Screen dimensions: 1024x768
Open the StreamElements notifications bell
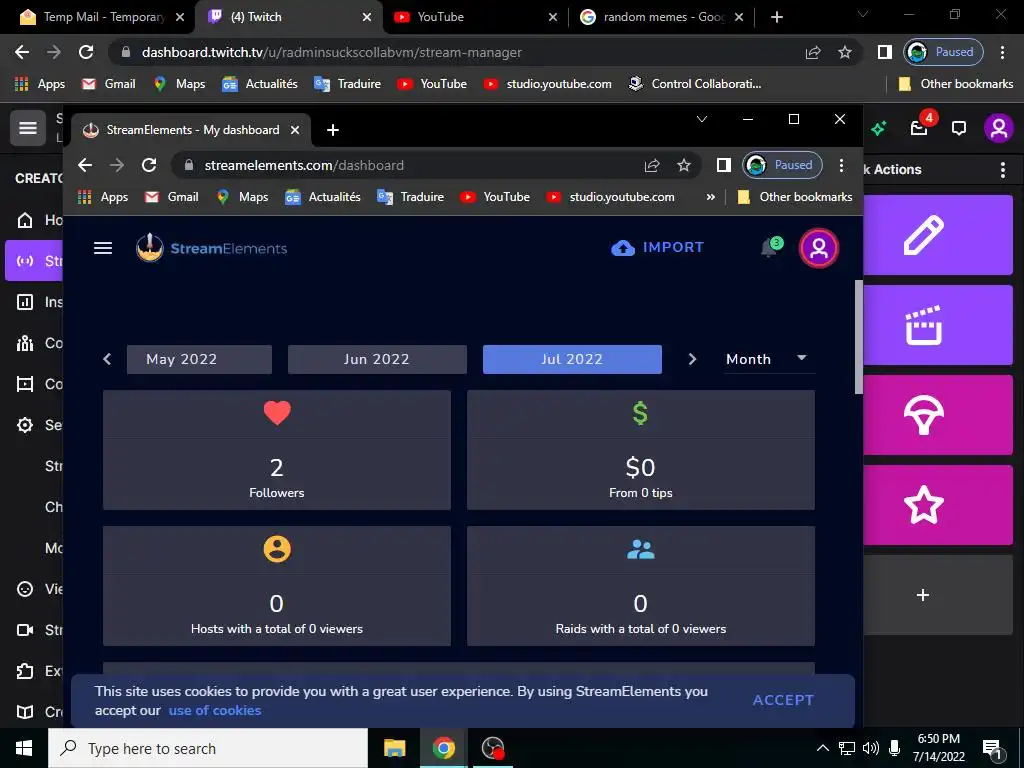[x=770, y=248]
